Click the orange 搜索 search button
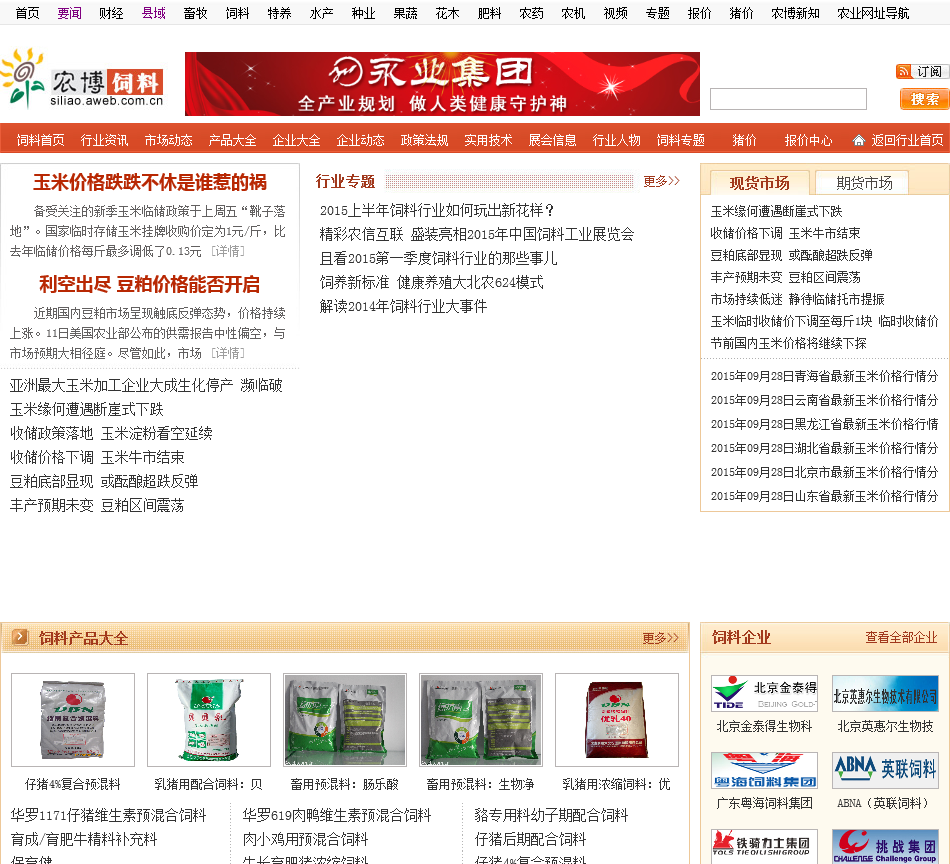Image resolution: width=950 pixels, height=864 pixels. 924,99
